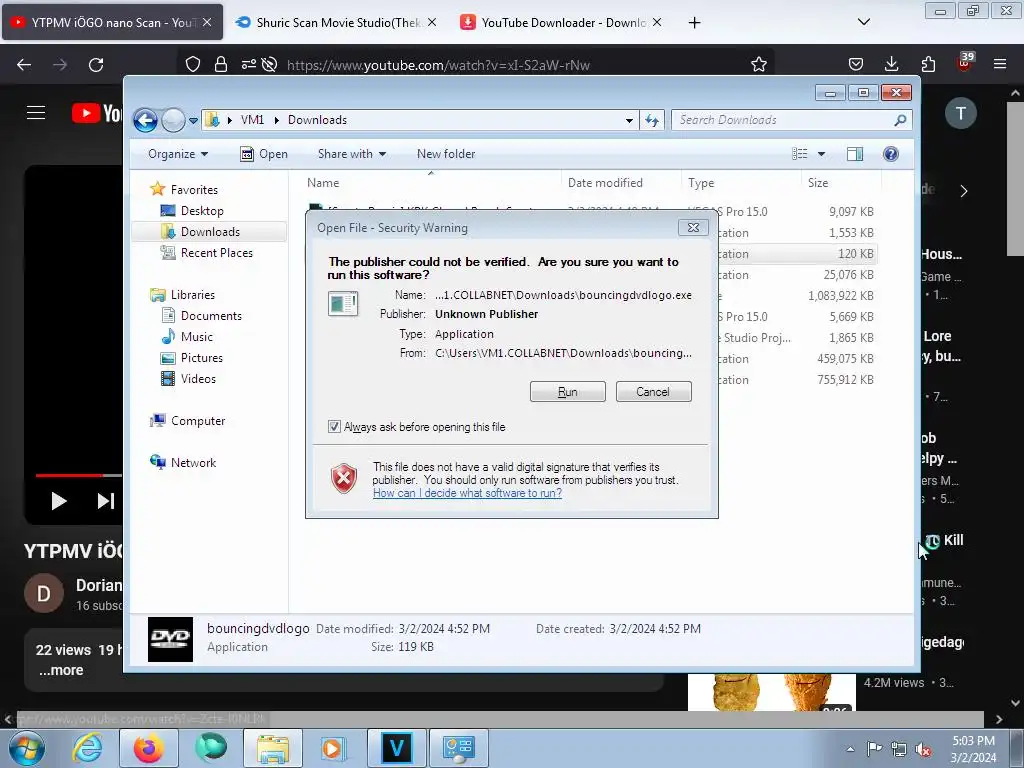Switch to Shuric Scan Movie Studio tab
The image size is (1024, 768).
(x=337, y=22)
